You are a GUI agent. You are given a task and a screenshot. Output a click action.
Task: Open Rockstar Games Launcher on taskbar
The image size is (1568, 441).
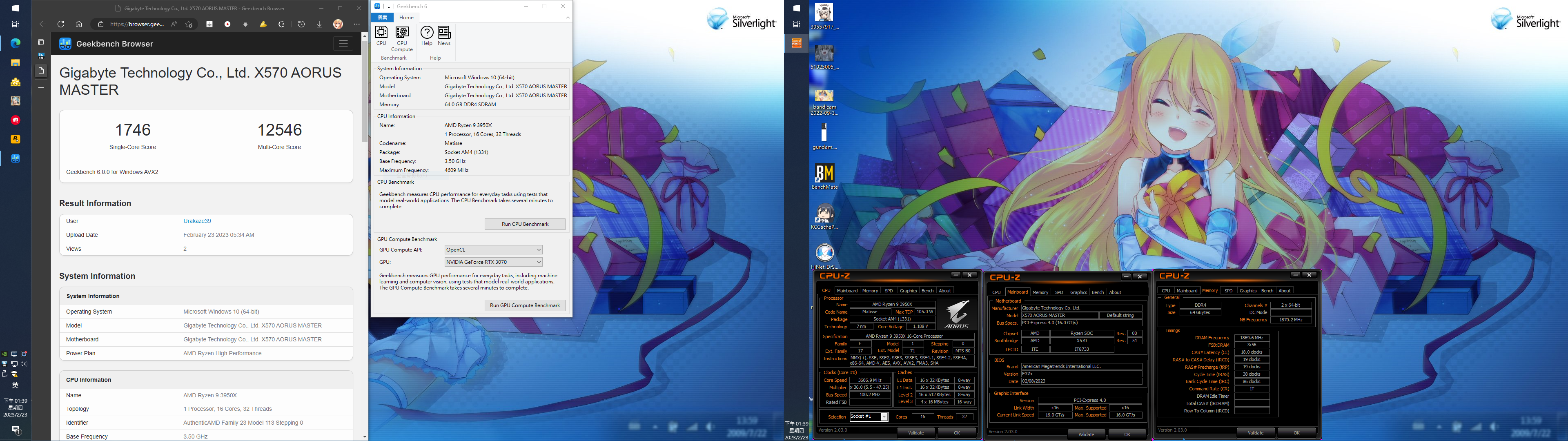click(x=16, y=139)
